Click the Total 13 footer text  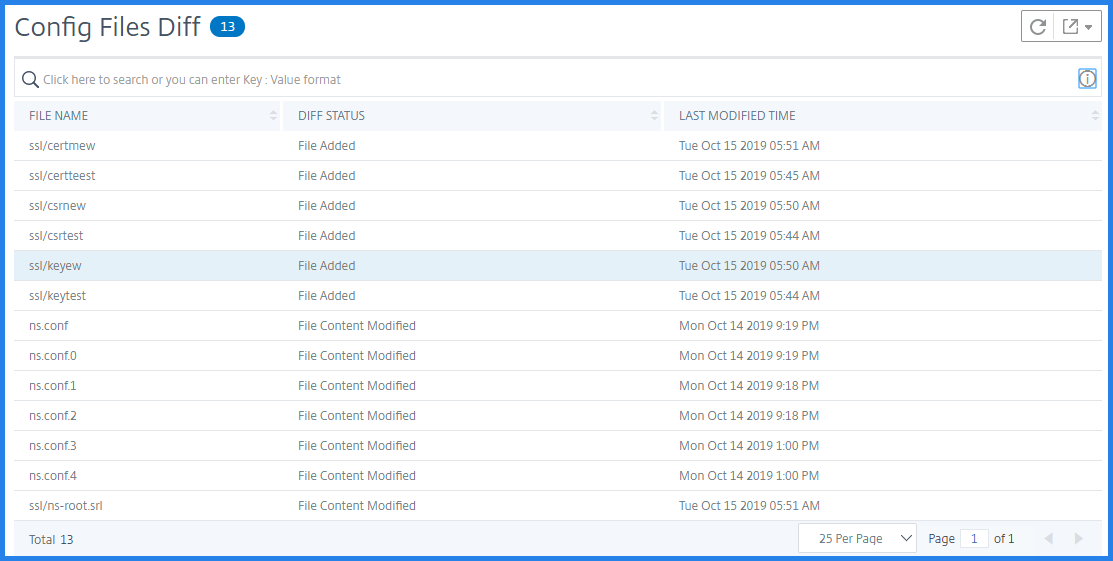[x=51, y=539]
